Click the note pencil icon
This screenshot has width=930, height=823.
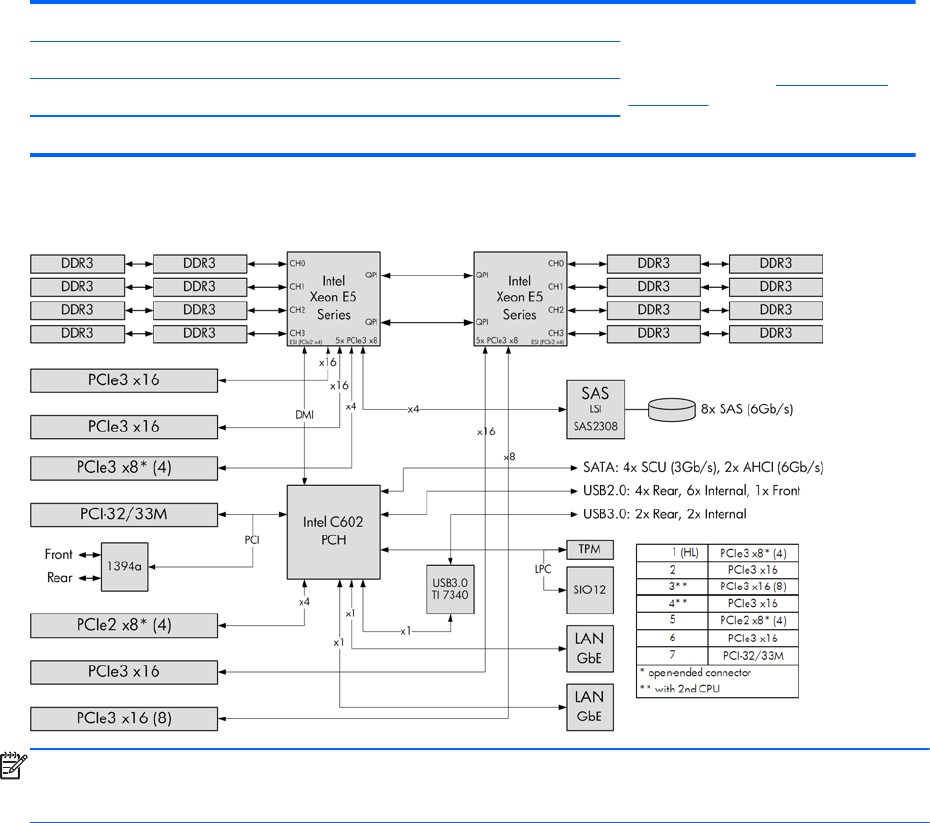coord(13,765)
